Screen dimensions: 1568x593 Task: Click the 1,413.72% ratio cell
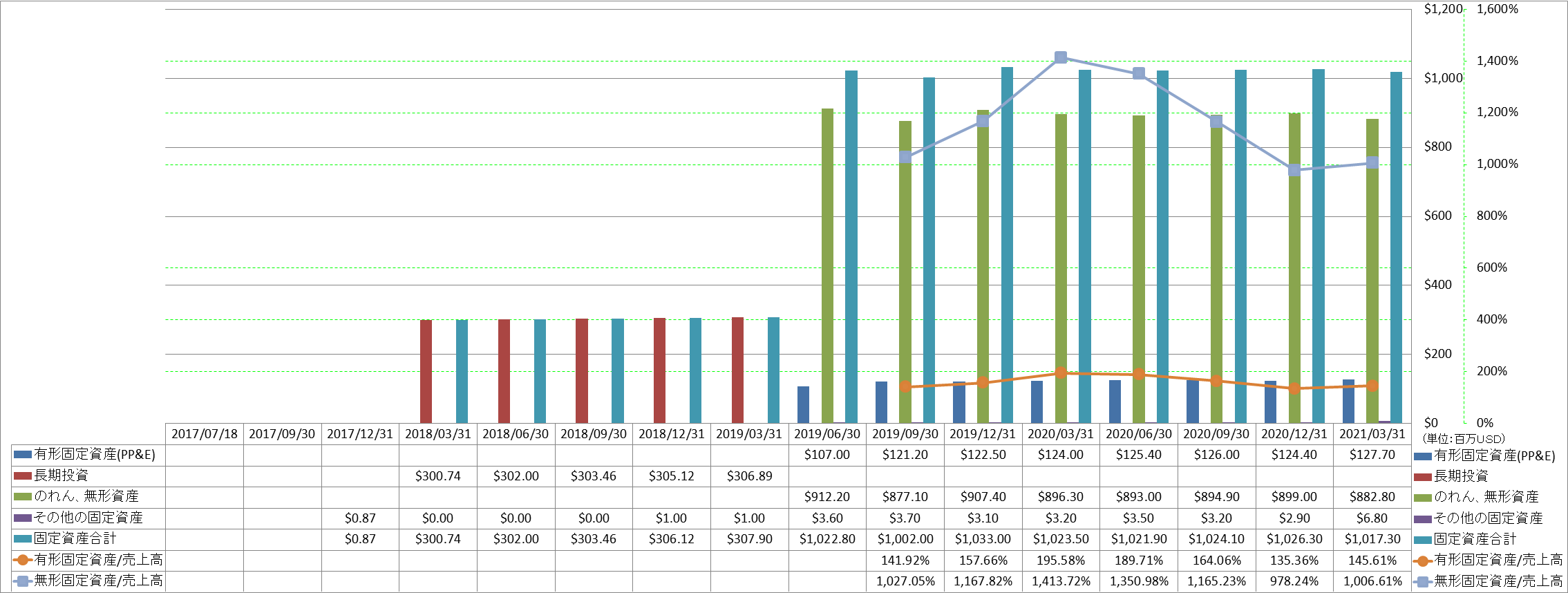click(x=1061, y=581)
